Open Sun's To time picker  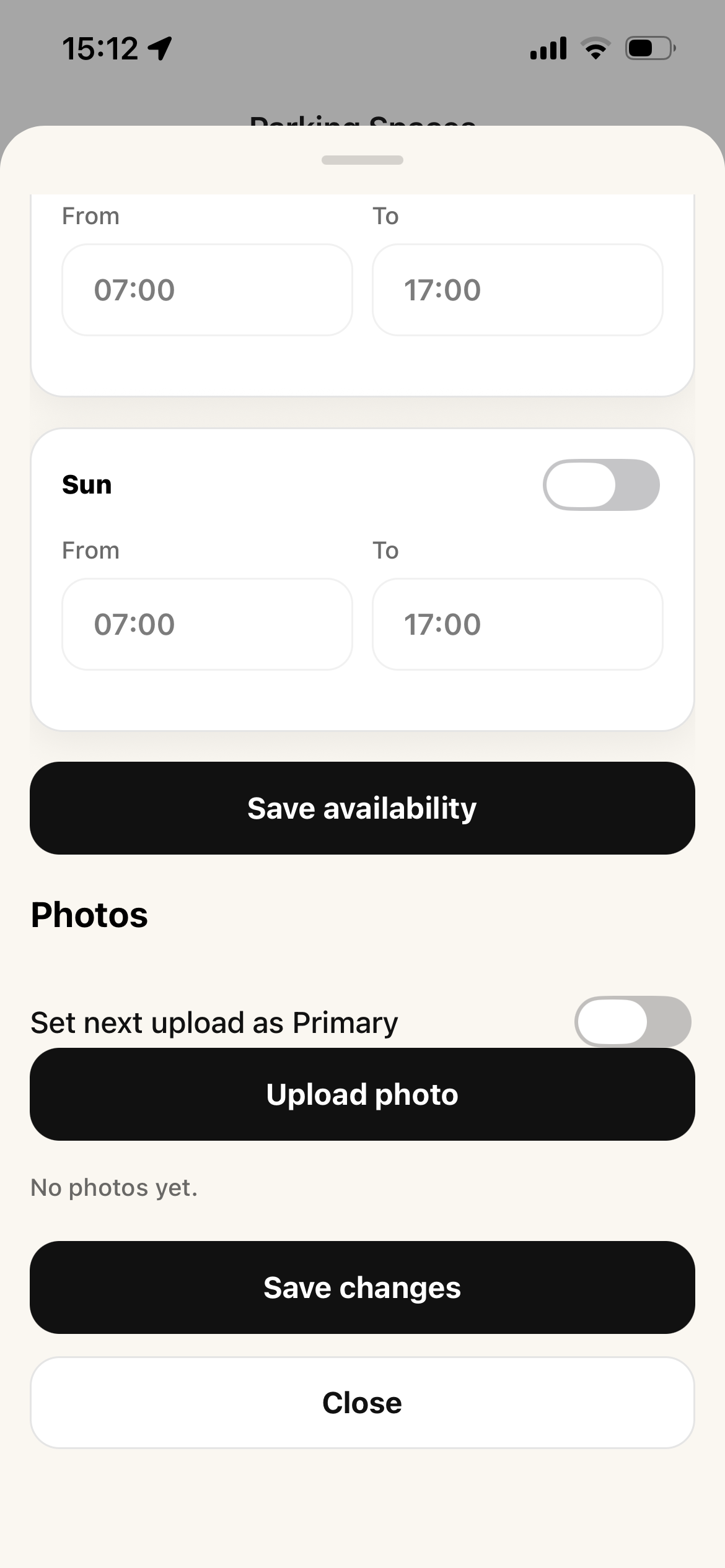tap(517, 624)
